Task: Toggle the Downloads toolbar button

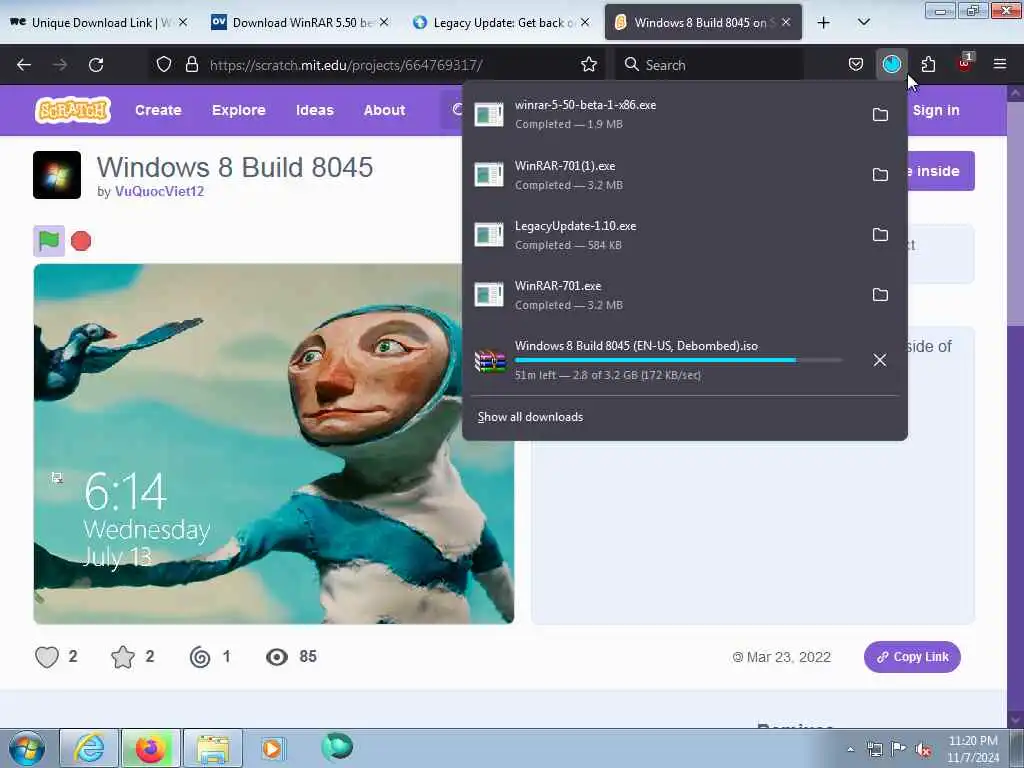Action: [x=891, y=64]
